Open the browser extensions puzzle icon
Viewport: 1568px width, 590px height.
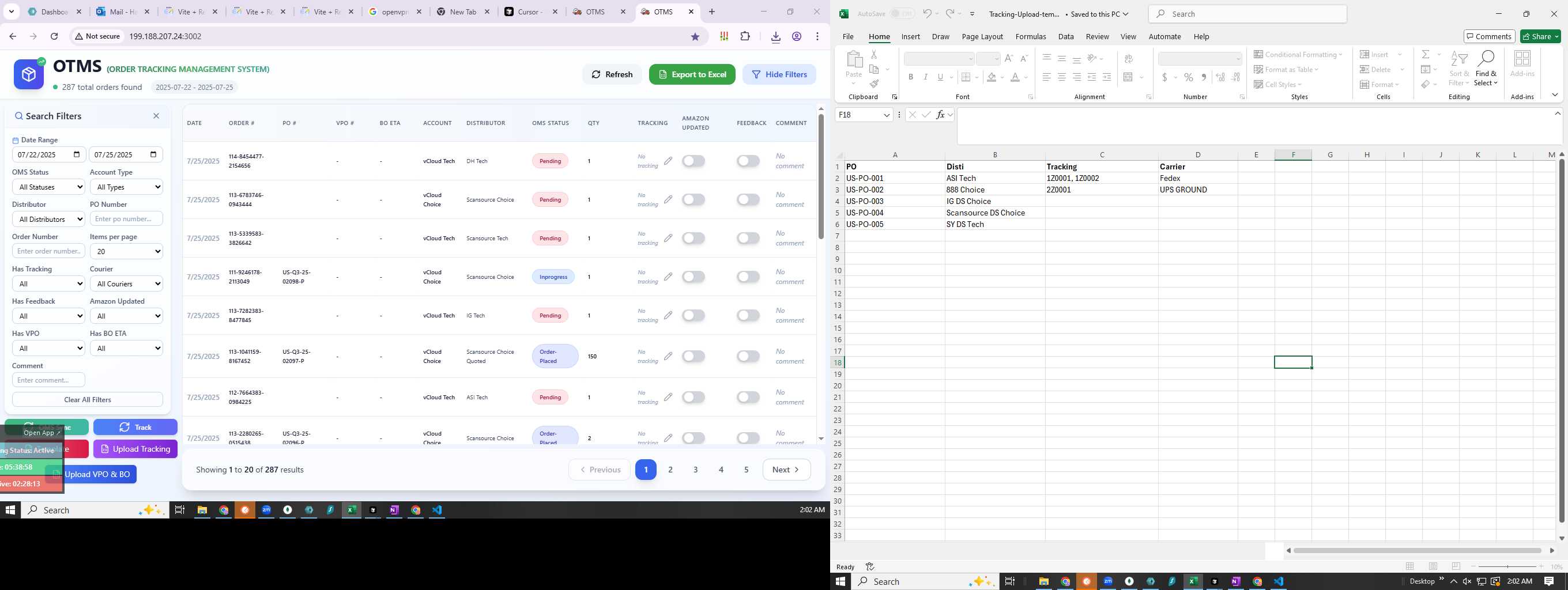745,36
